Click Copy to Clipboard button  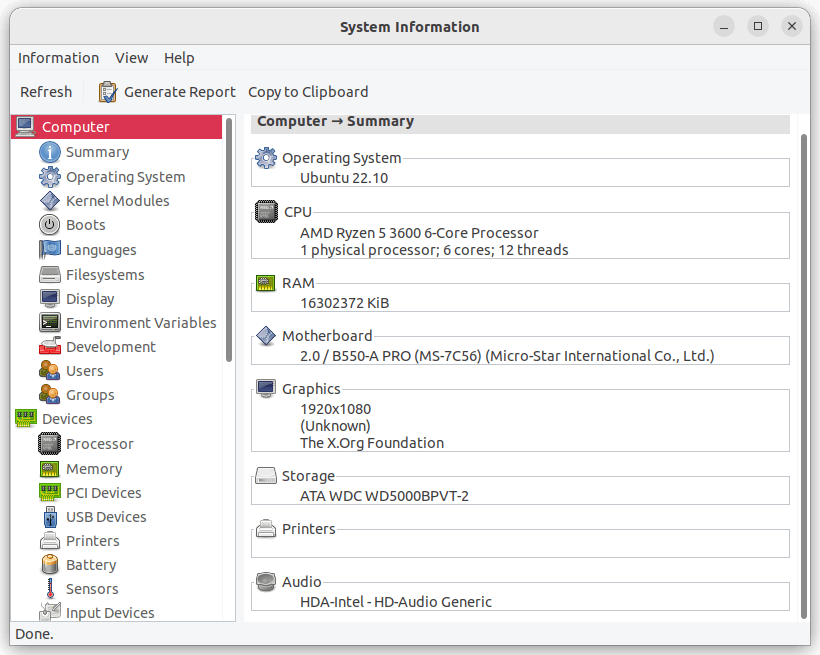click(x=308, y=92)
